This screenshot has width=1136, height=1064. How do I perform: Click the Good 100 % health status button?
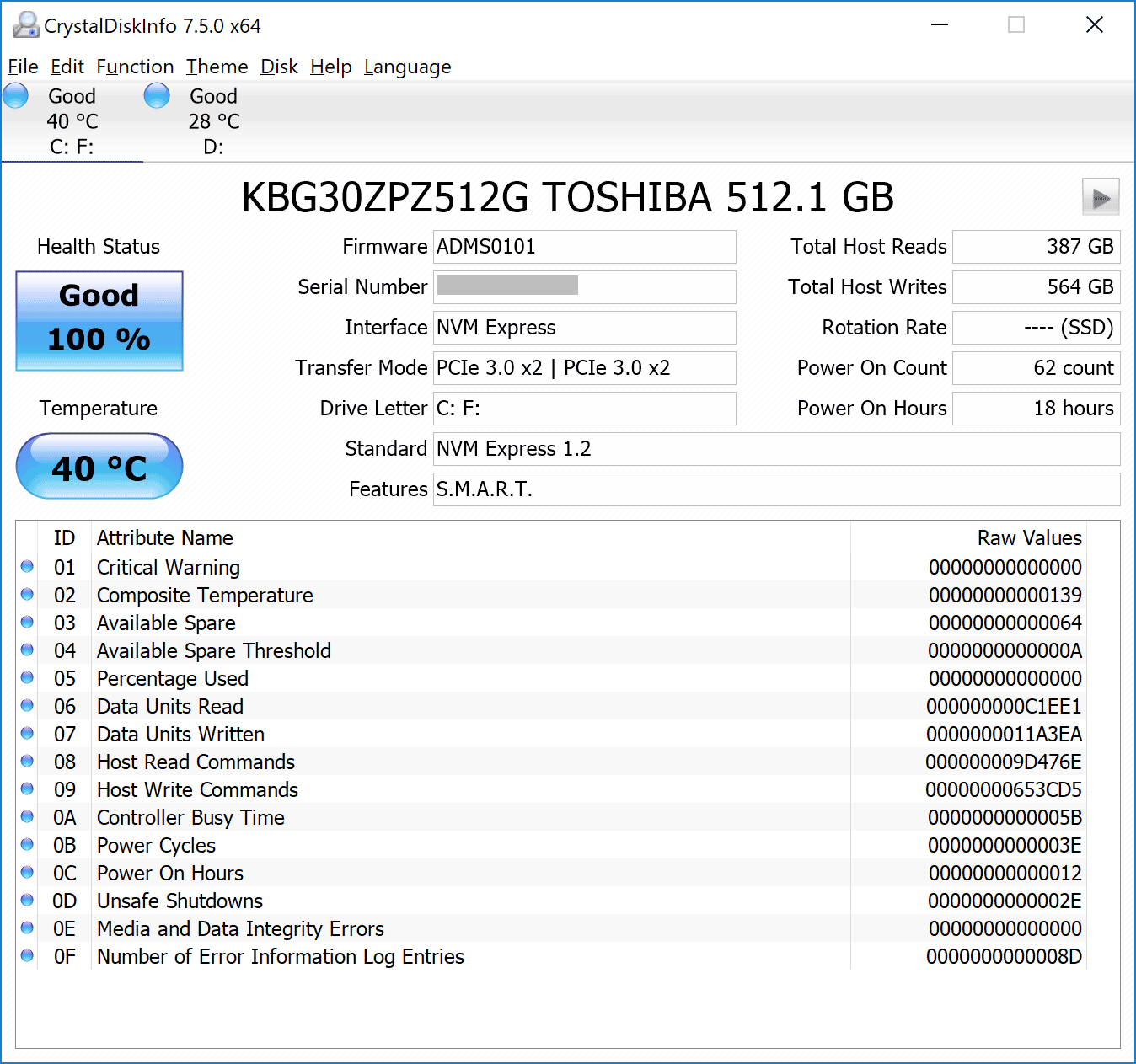(99, 321)
